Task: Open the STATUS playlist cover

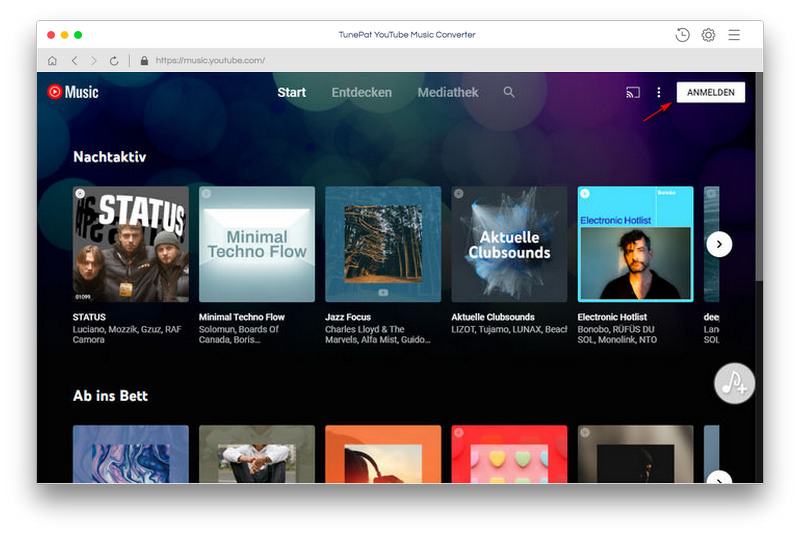Action: click(131, 244)
